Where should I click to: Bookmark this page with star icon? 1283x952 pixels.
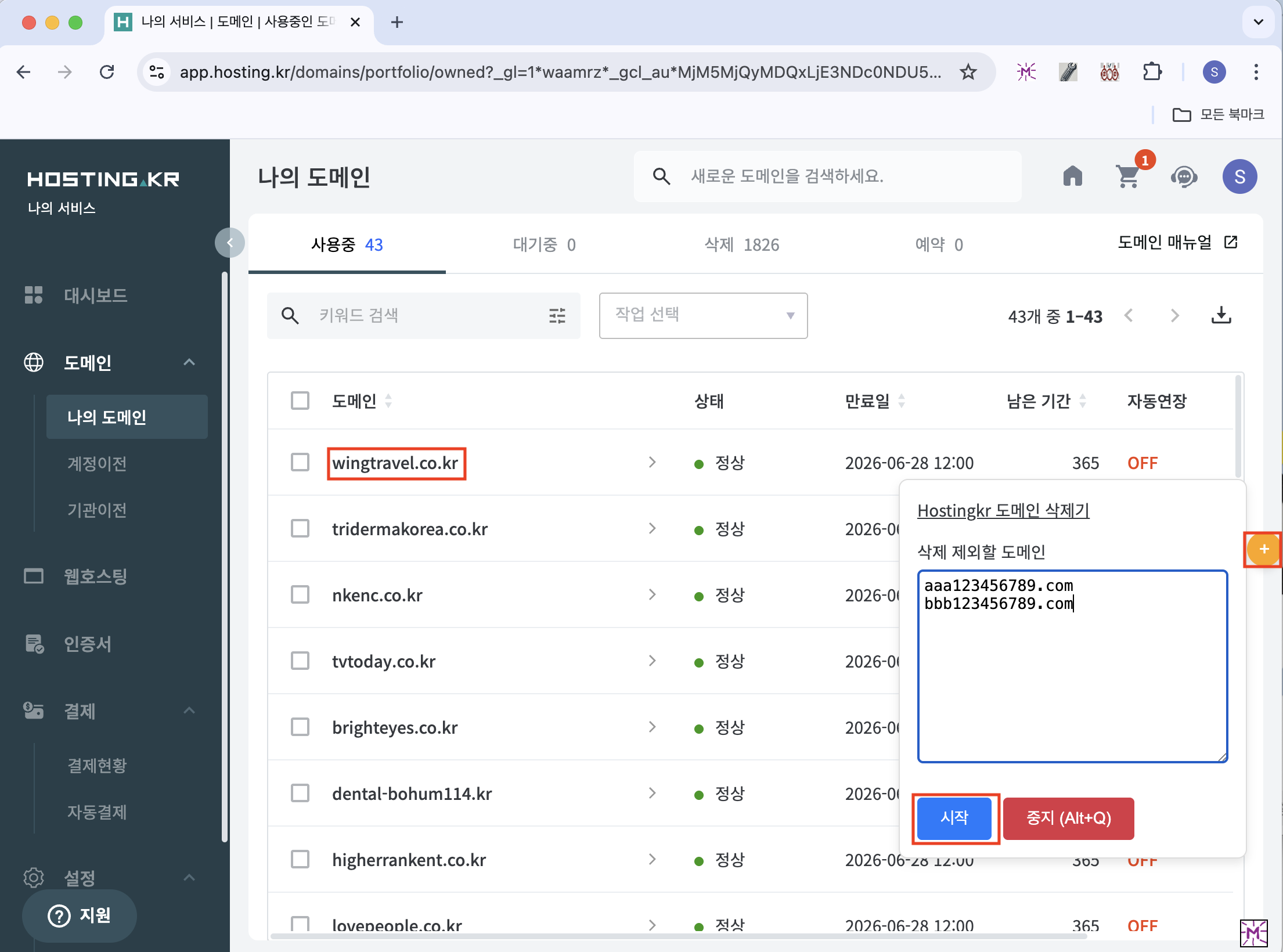tap(968, 72)
